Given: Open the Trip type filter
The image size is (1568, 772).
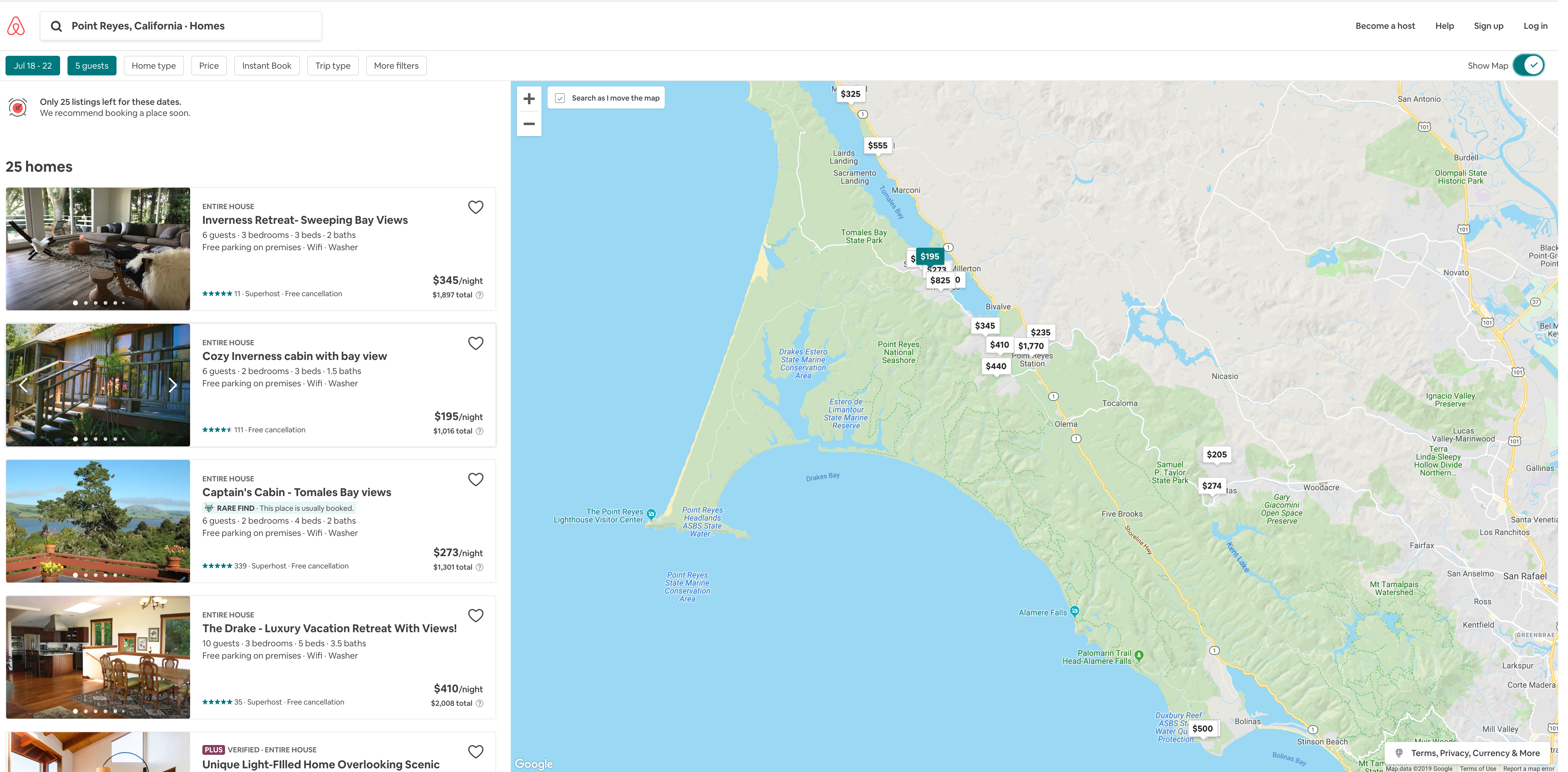Looking at the screenshot, I should [x=333, y=66].
